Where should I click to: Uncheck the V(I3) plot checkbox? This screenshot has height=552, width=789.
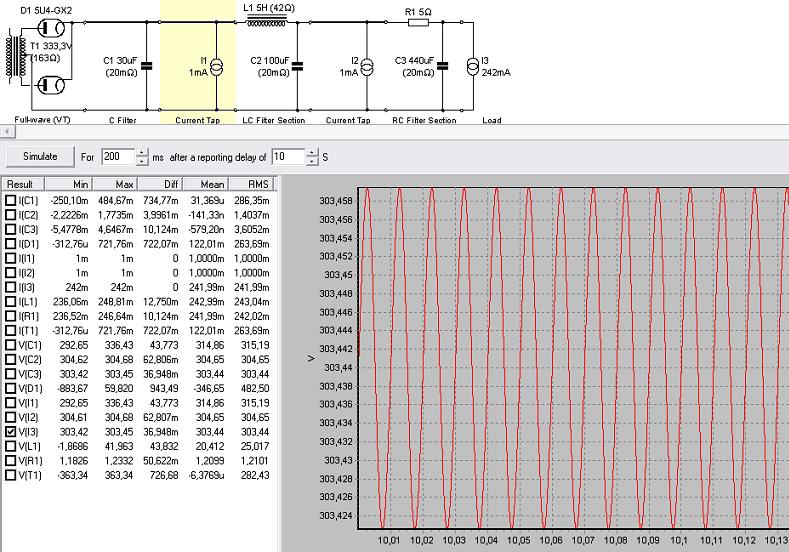[x=10, y=431]
